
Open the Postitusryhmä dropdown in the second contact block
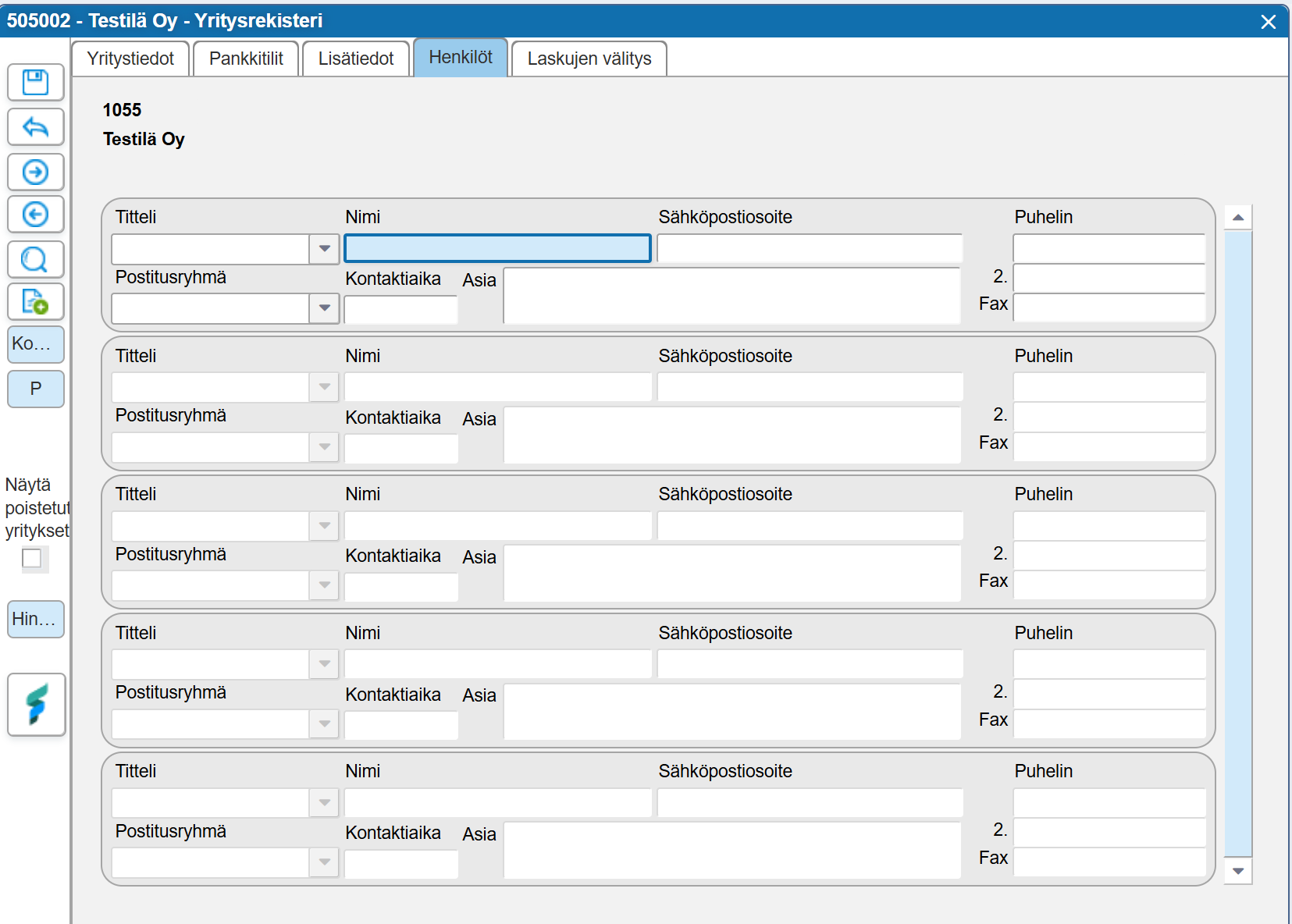[x=324, y=447]
